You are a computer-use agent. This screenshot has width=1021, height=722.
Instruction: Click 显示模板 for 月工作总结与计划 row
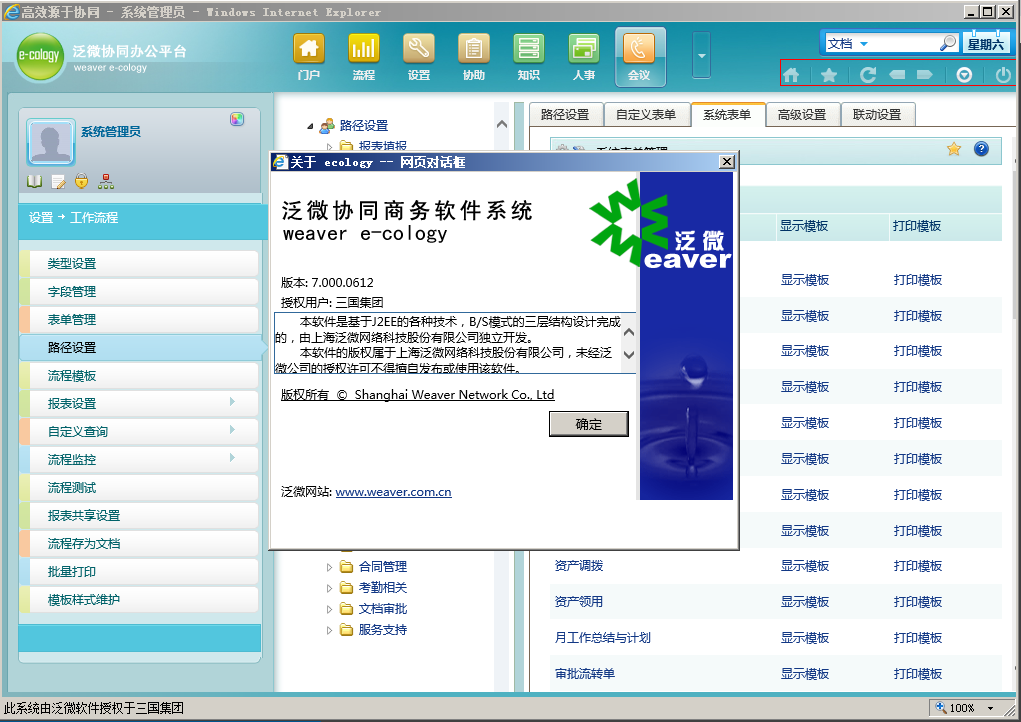pos(805,637)
